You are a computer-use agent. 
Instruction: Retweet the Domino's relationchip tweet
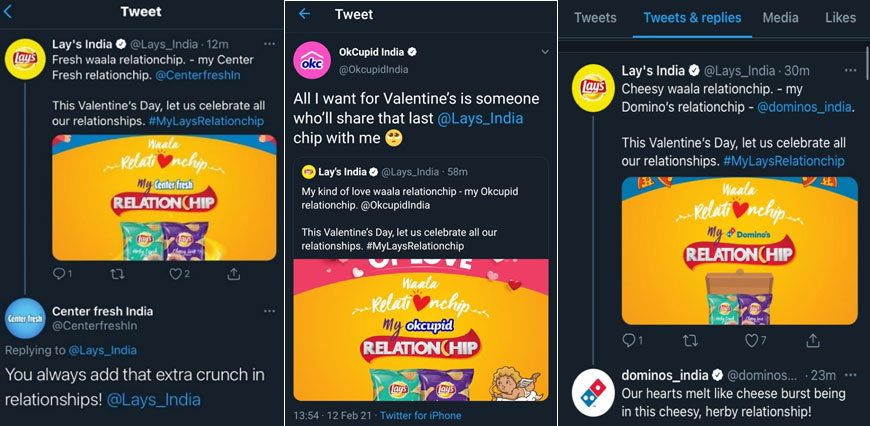tap(690, 340)
